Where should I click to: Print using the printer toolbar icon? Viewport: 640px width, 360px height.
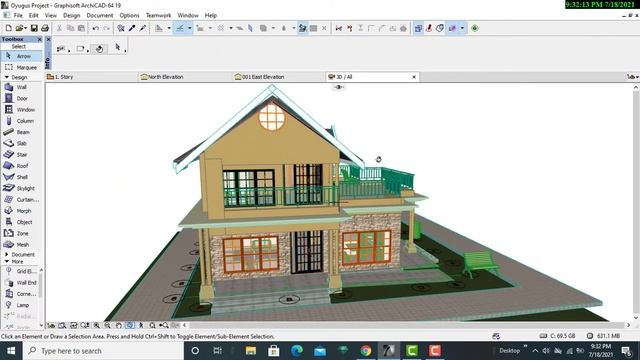(x=45, y=28)
